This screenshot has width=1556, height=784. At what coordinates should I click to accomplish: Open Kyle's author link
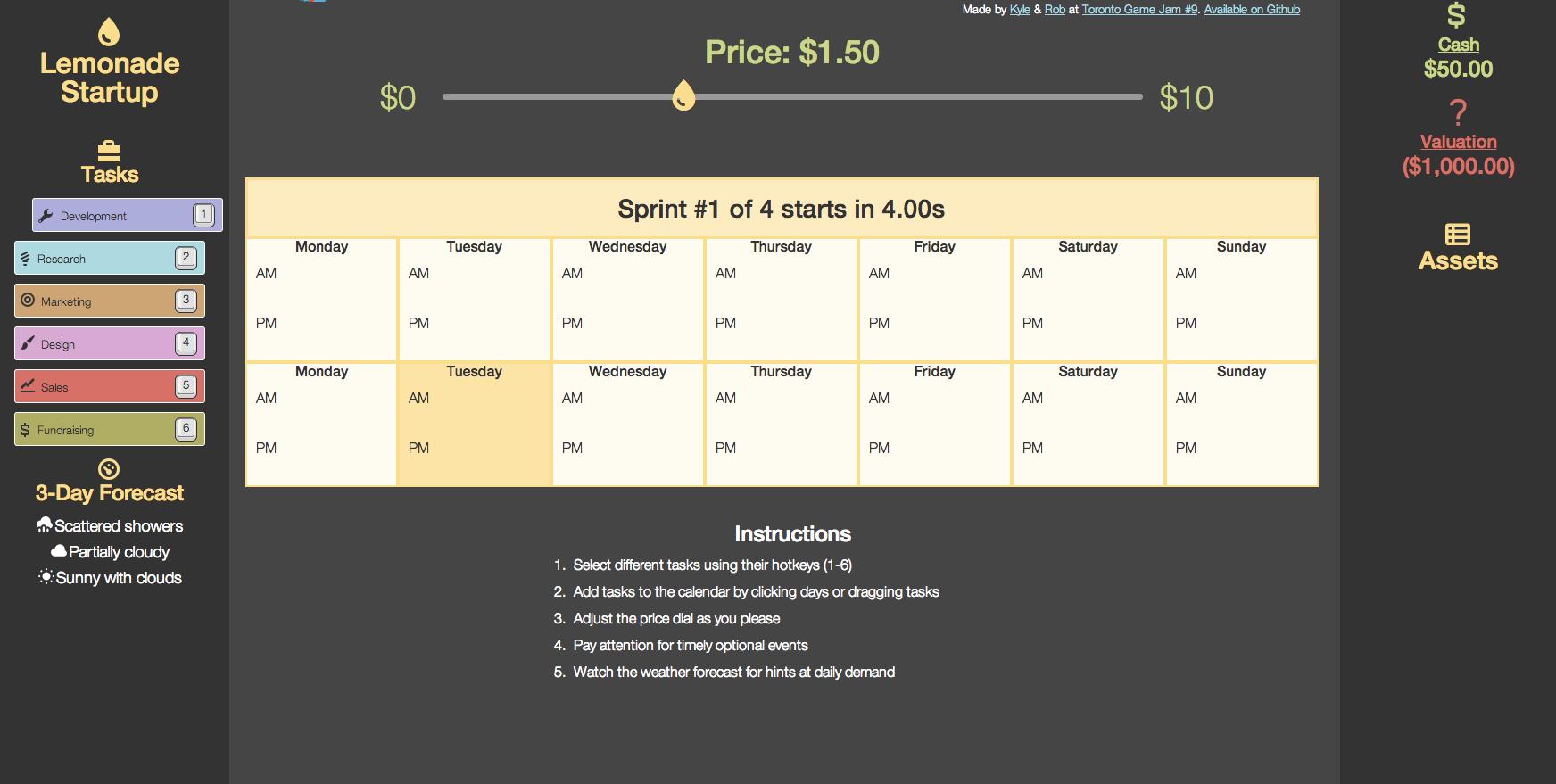pyautogui.click(x=1020, y=10)
